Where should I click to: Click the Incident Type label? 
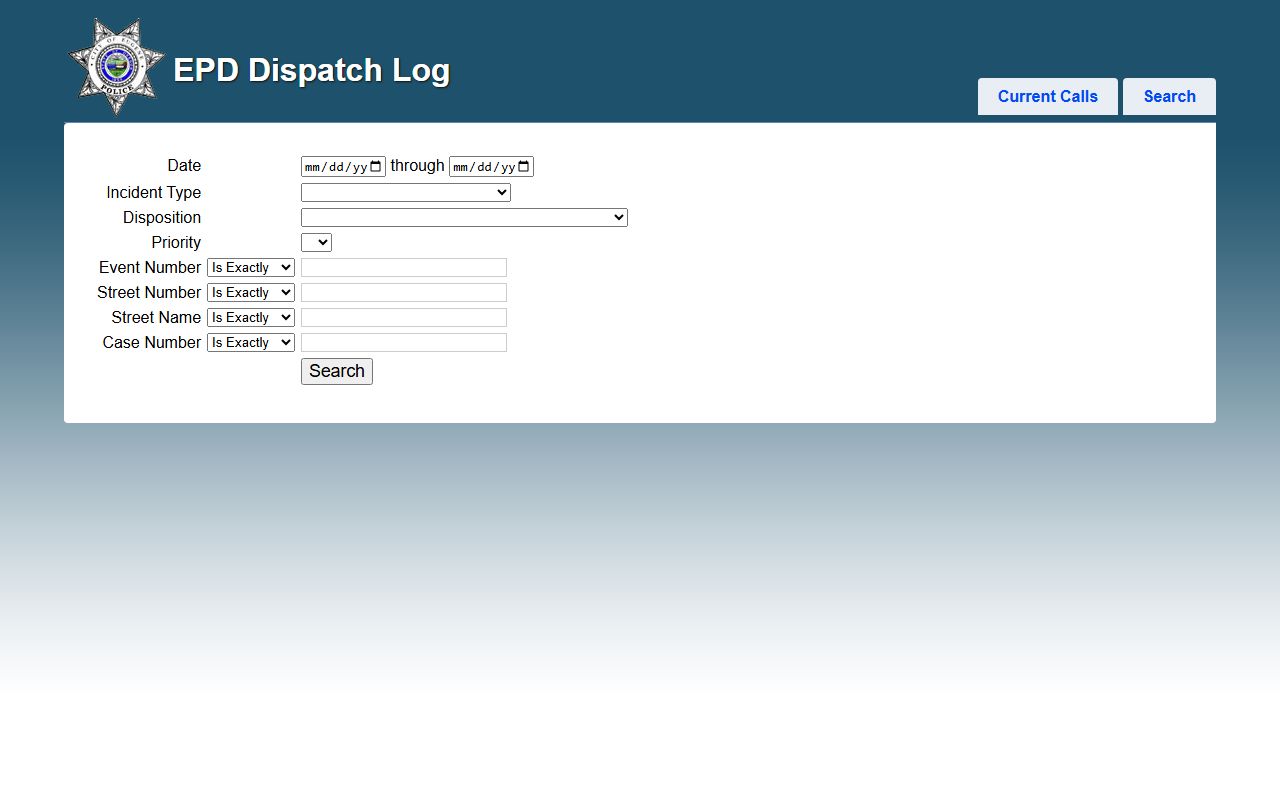(x=154, y=192)
